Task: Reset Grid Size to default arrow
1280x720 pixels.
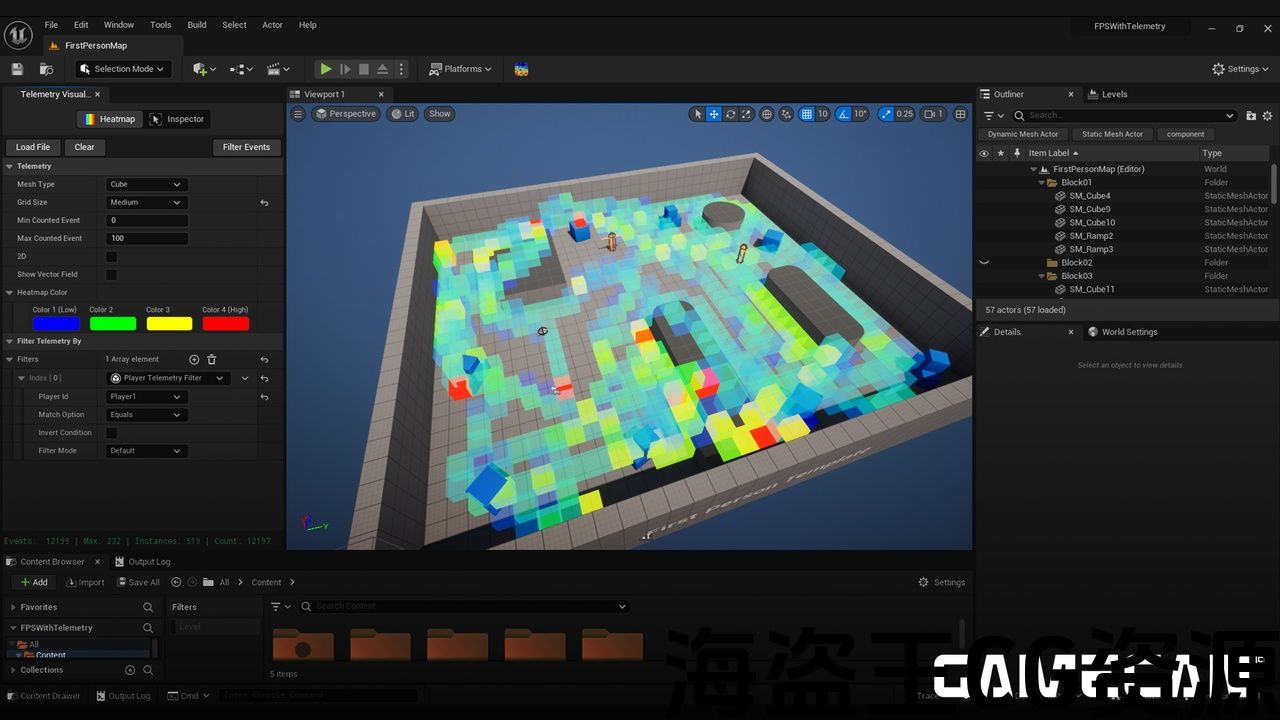Action: [264, 202]
